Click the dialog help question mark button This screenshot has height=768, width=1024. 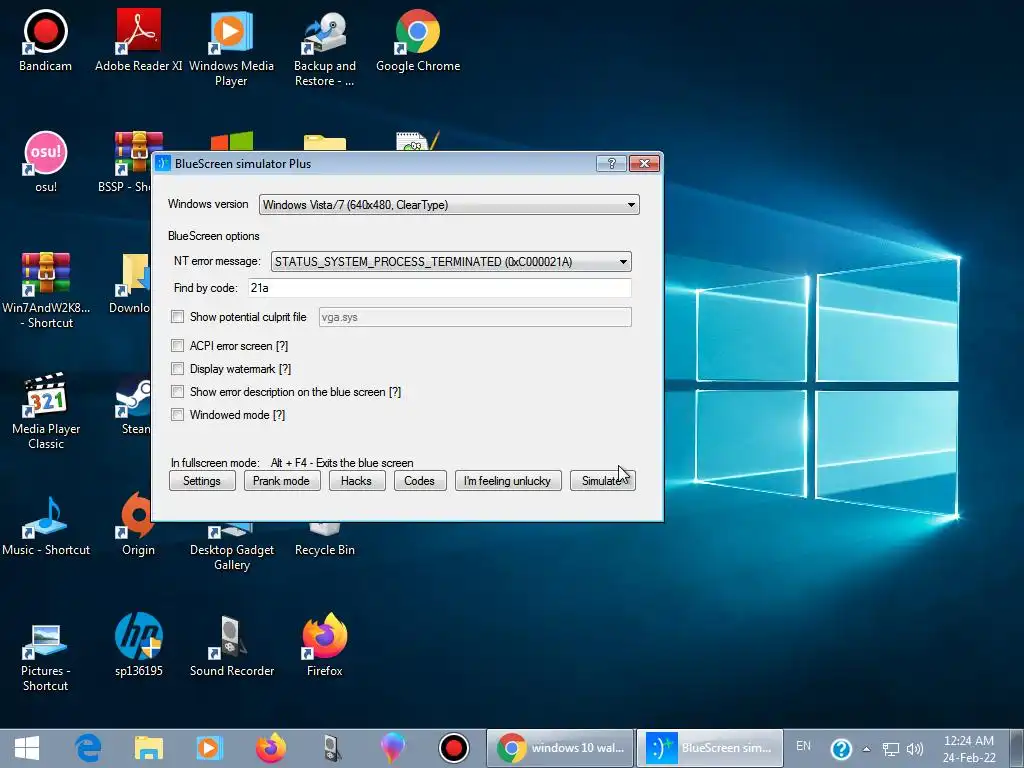click(611, 163)
